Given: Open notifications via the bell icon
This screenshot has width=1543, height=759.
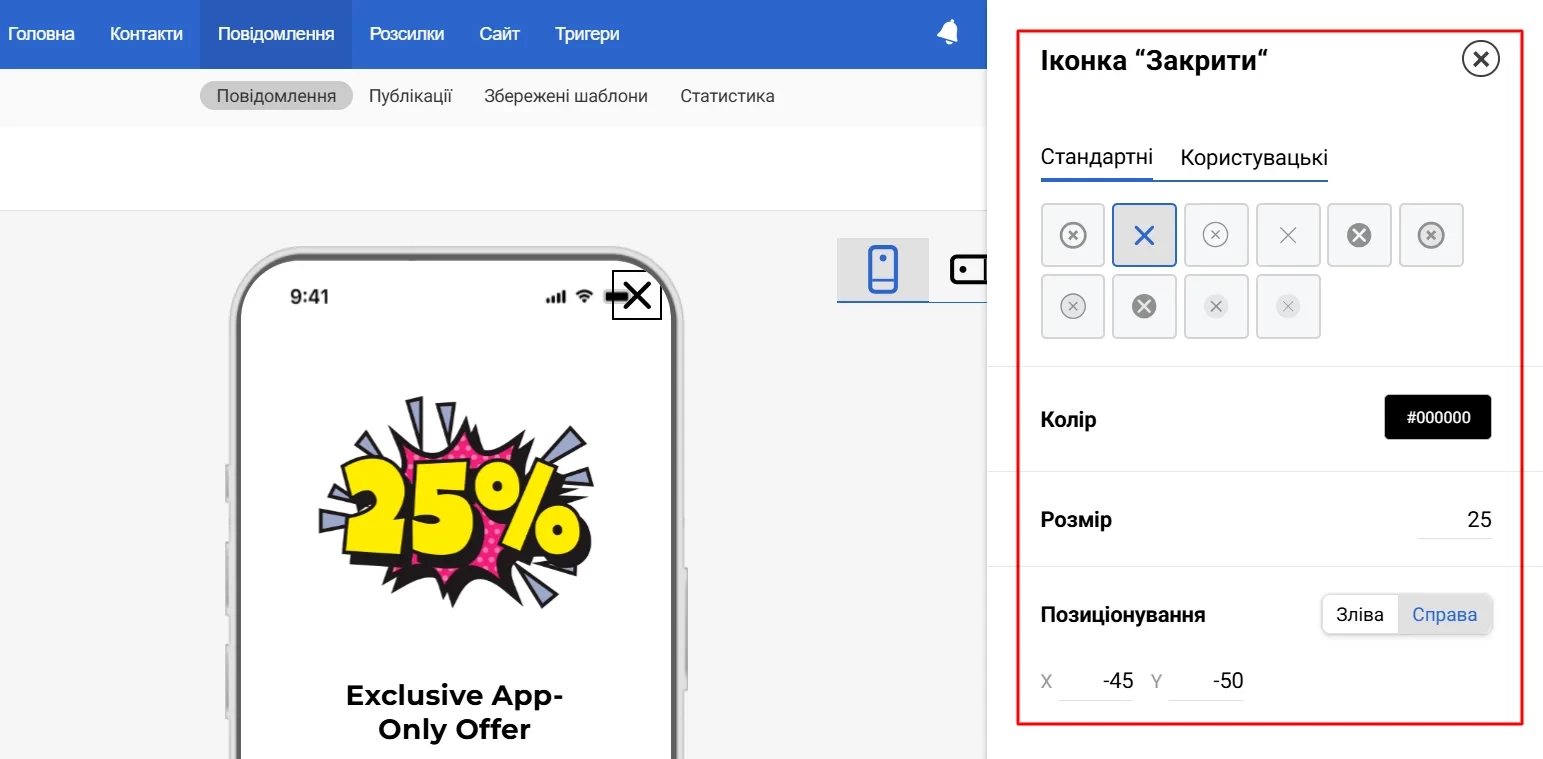Looking at the screenshot, I should (x=947, y=33).
